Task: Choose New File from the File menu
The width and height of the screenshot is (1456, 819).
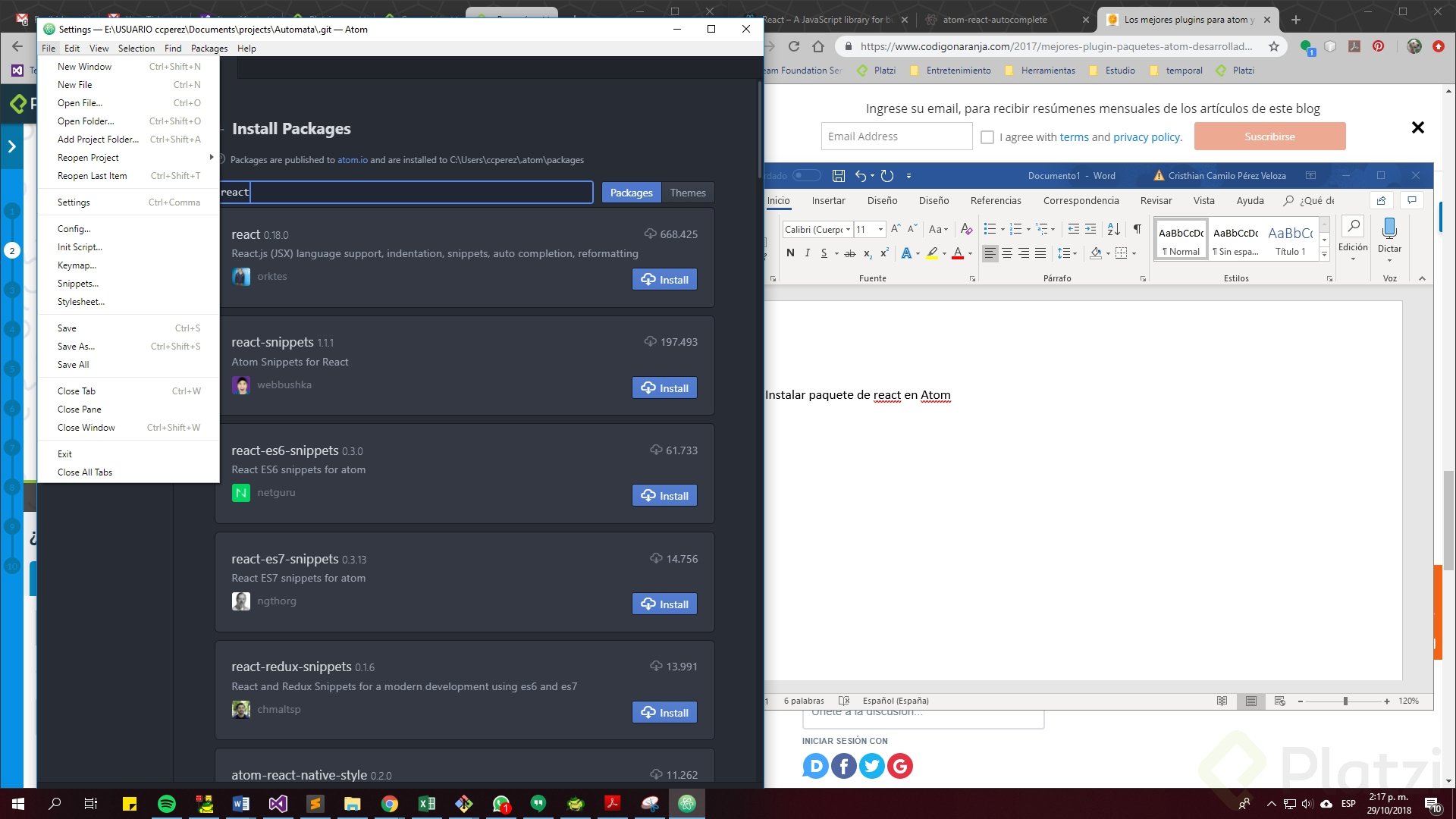Action: pos(129,85)
